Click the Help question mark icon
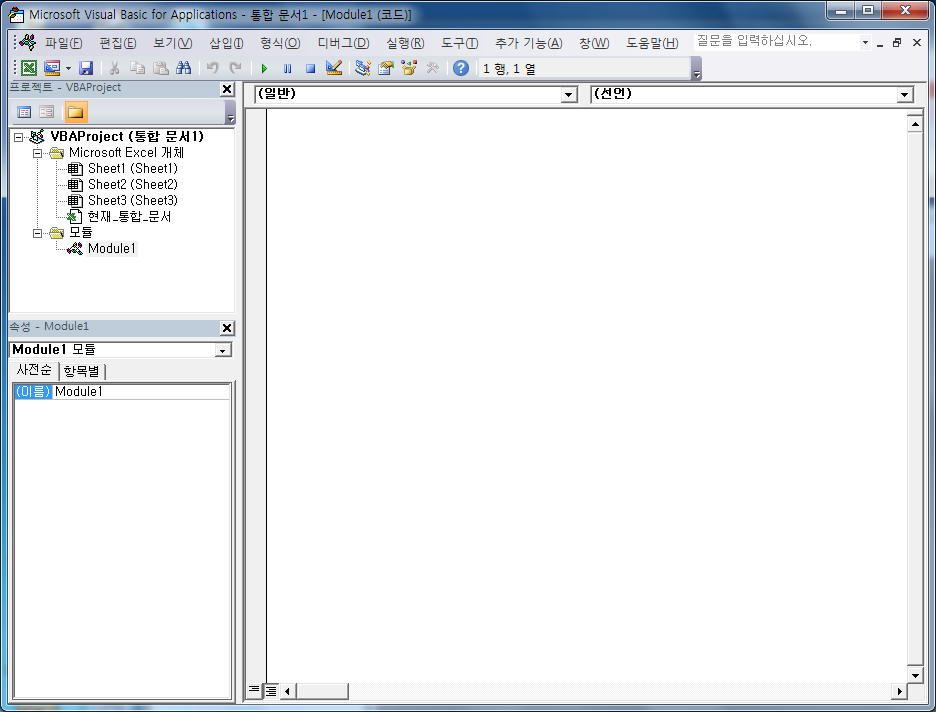The image size is (936, 712). point(460,68)
